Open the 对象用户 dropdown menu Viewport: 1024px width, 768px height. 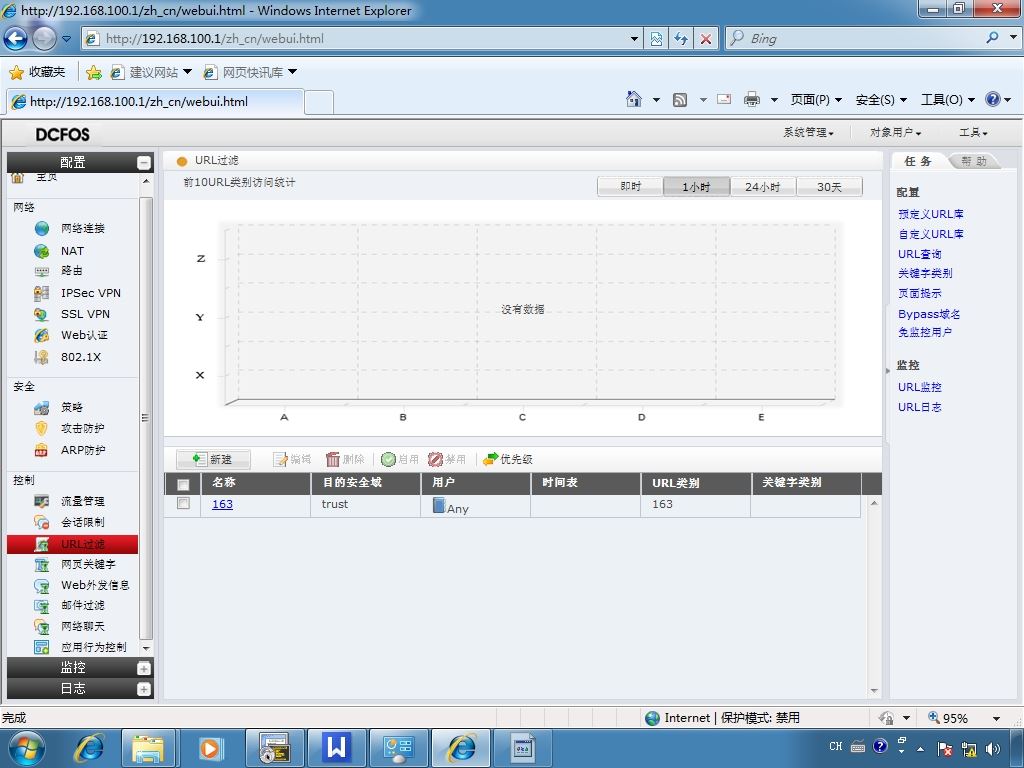895,133
